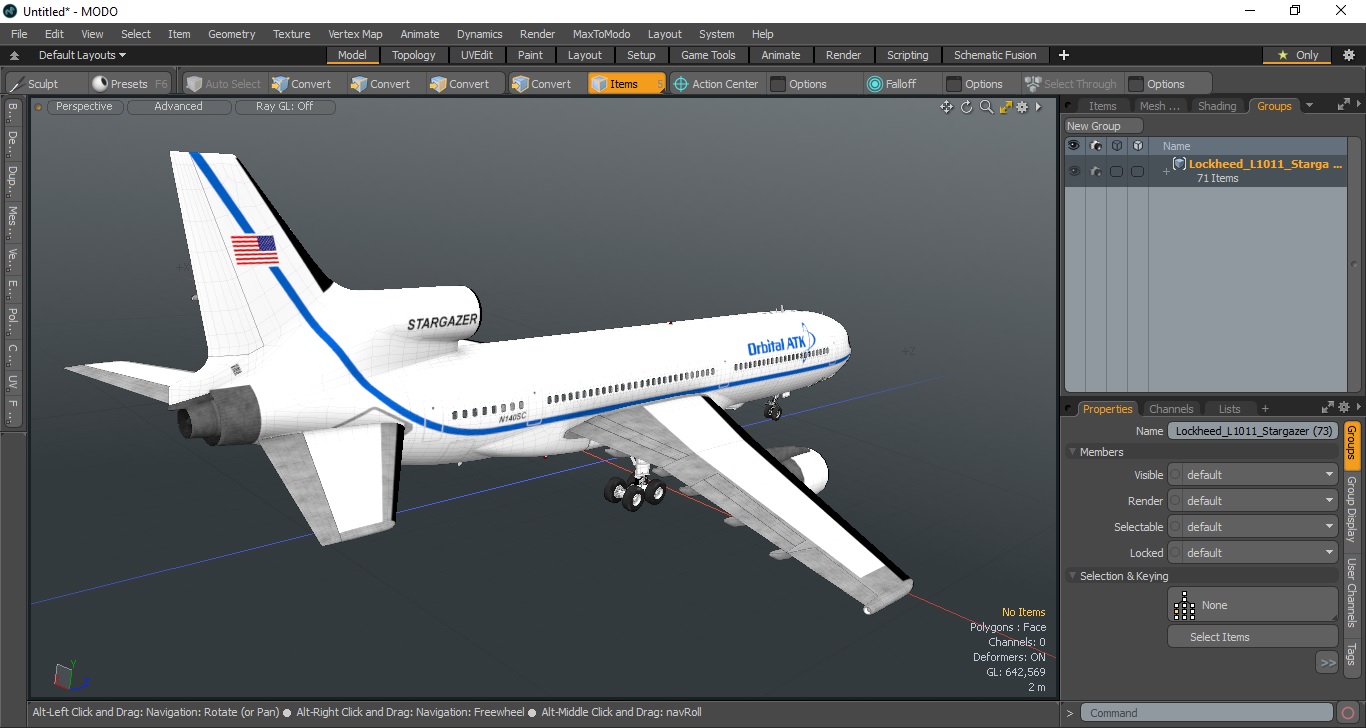Switch to the Channels tab
1366x728 pixels.
(1171, 409)
